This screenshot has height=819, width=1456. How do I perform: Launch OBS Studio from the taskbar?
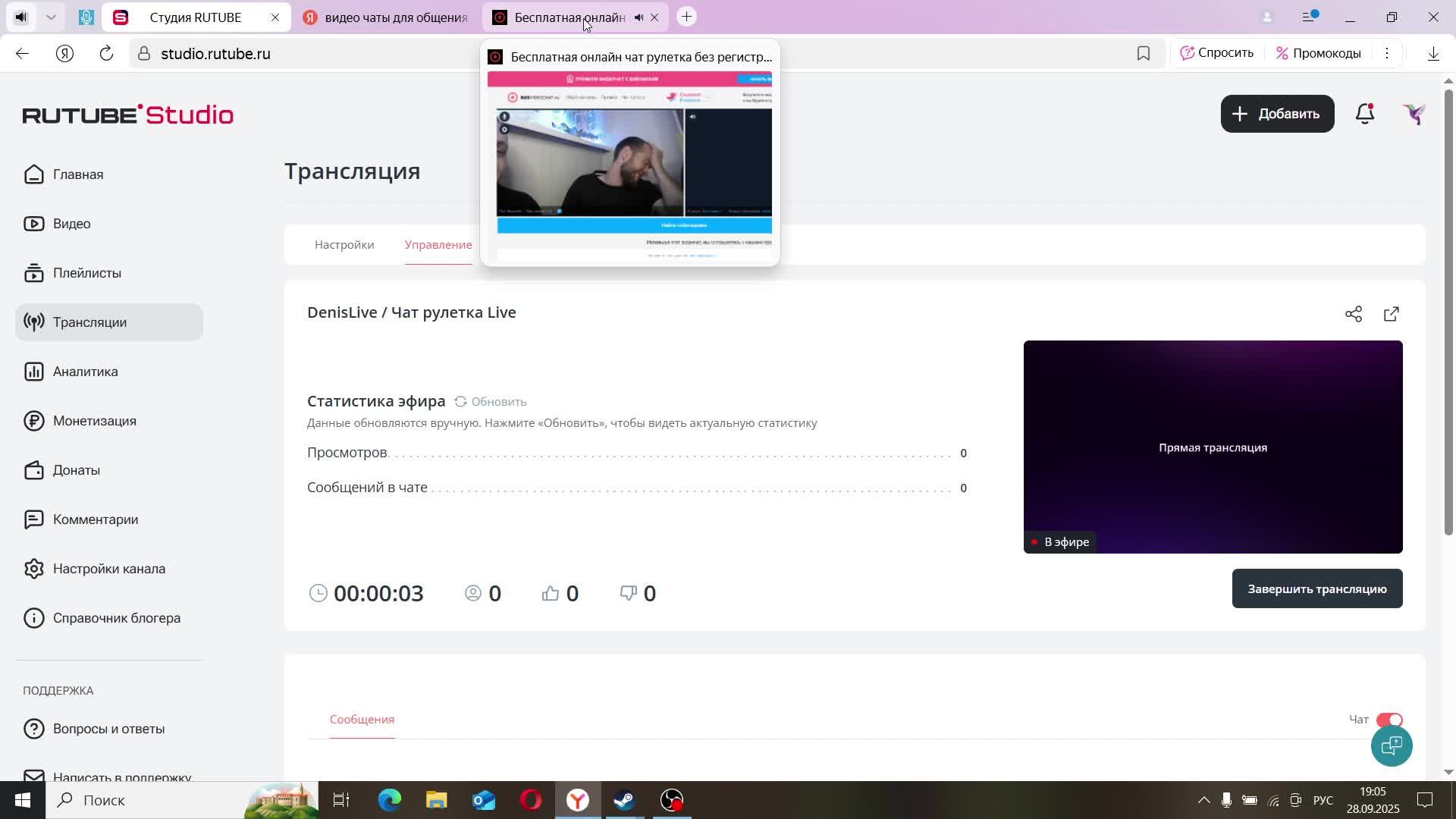(x=670, y=799)
